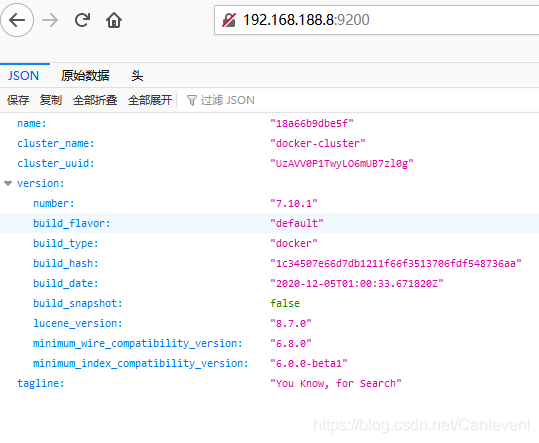
Task: Click the value "default"
Action: 297,223
